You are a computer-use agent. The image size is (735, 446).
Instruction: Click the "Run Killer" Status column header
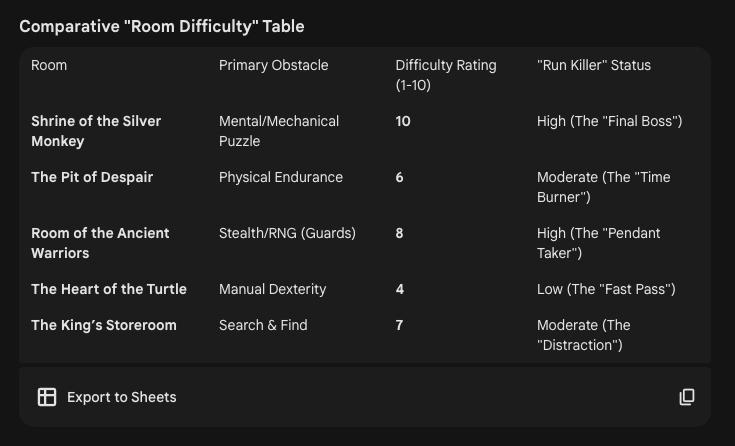click(594, 65)
